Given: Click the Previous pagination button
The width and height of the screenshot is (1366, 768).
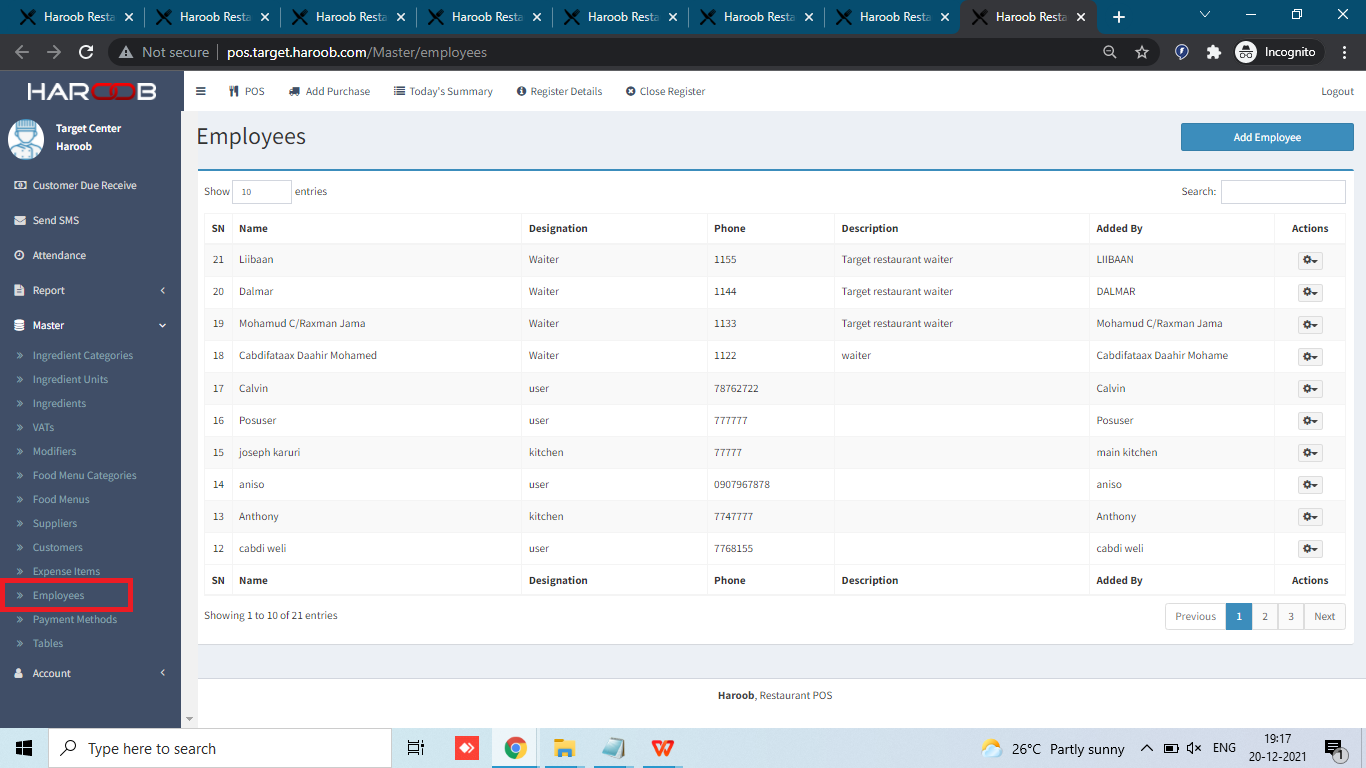Looking at the screenshot, I should [x=1195, y=616].
